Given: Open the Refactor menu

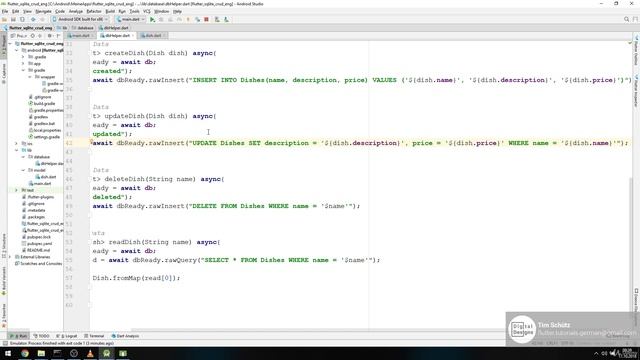Looking at the screenshot, I should [94, 11].
